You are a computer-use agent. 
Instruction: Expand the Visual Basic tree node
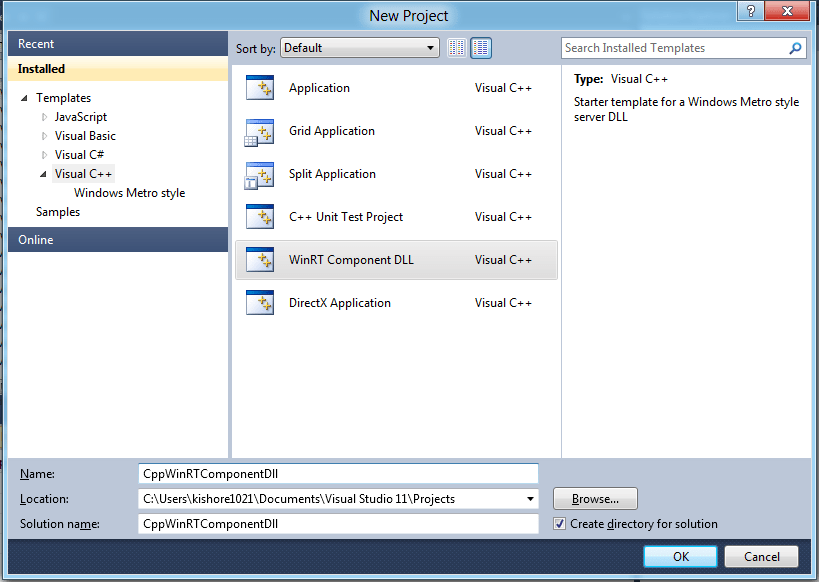pos(44,136)
